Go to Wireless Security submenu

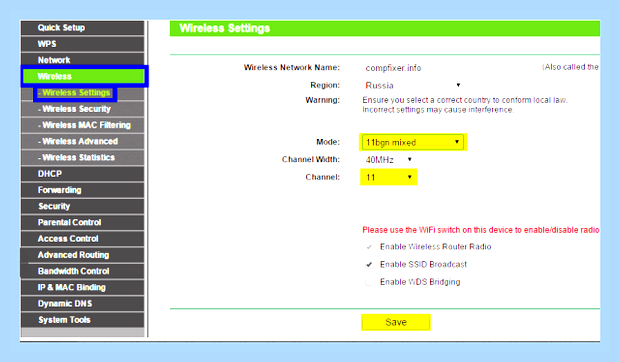[x=83, y=109]
